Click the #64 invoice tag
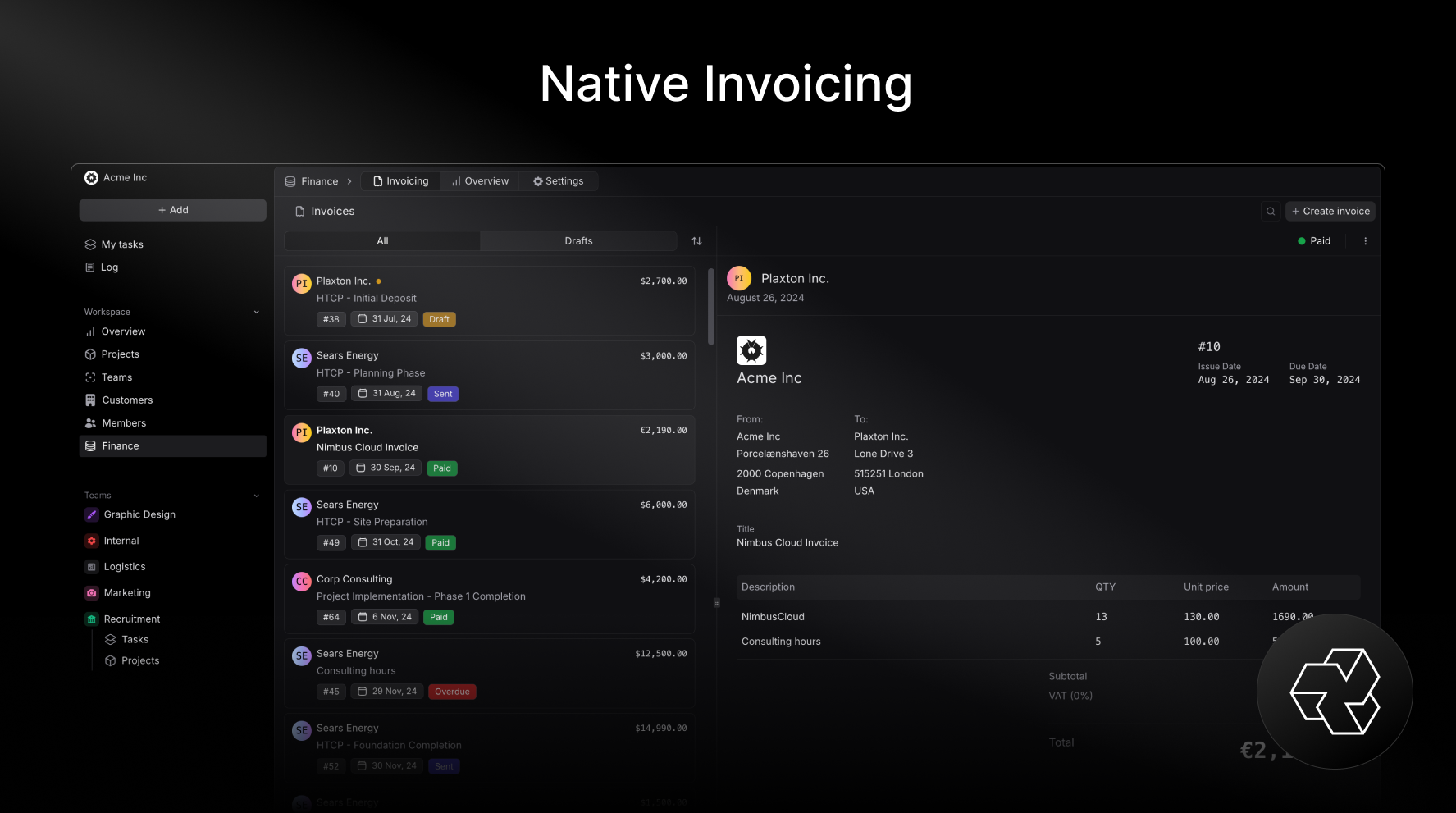 [331, 617]
